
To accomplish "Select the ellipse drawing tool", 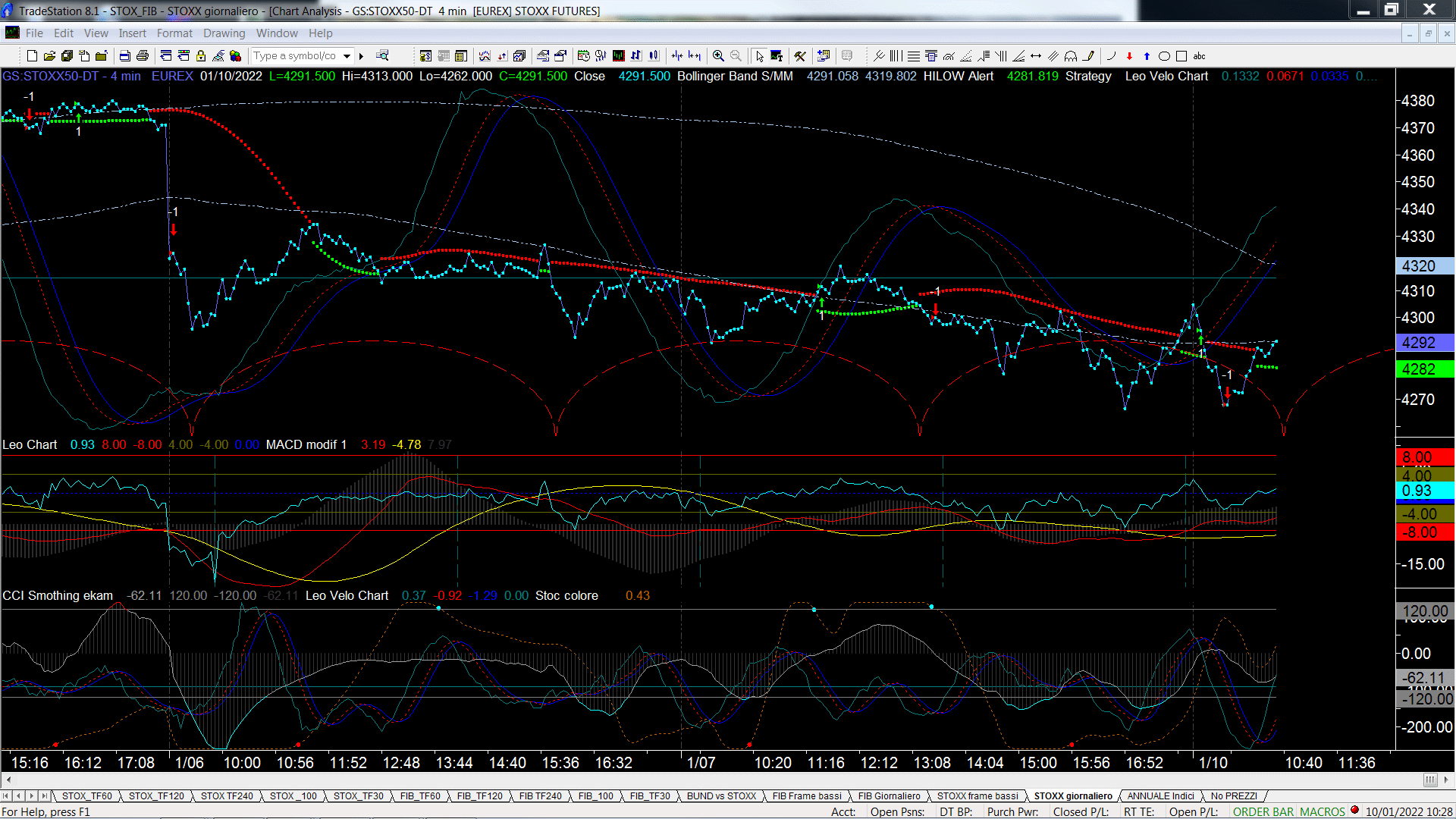I will (1164, 56).
